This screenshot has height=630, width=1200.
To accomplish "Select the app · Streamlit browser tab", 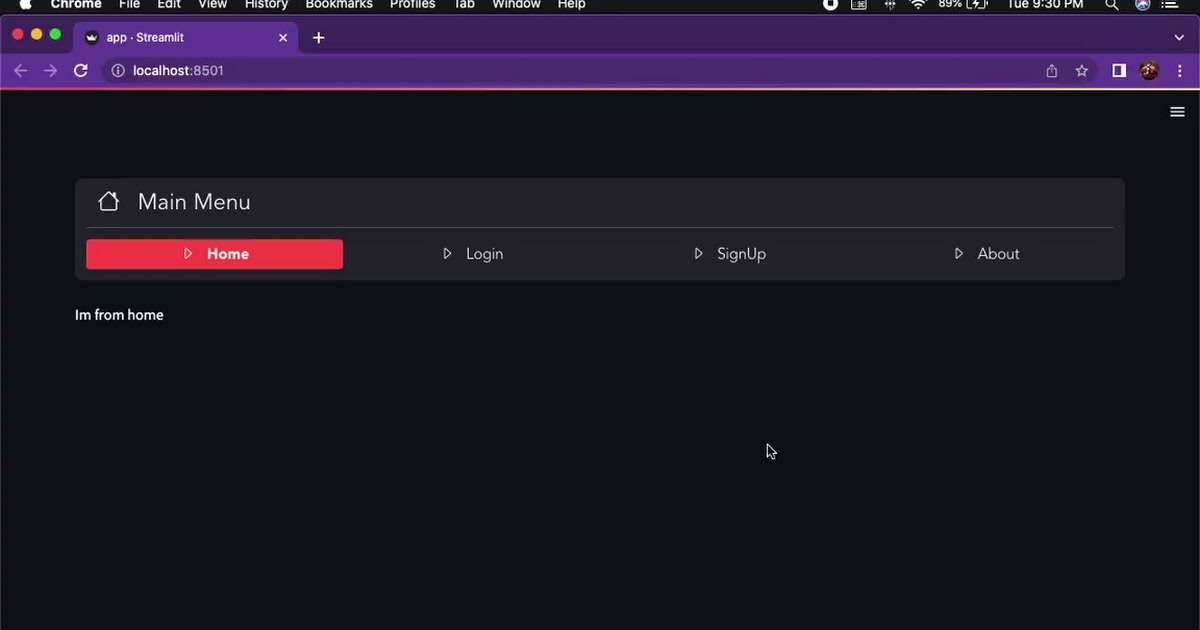I will 186,38.
